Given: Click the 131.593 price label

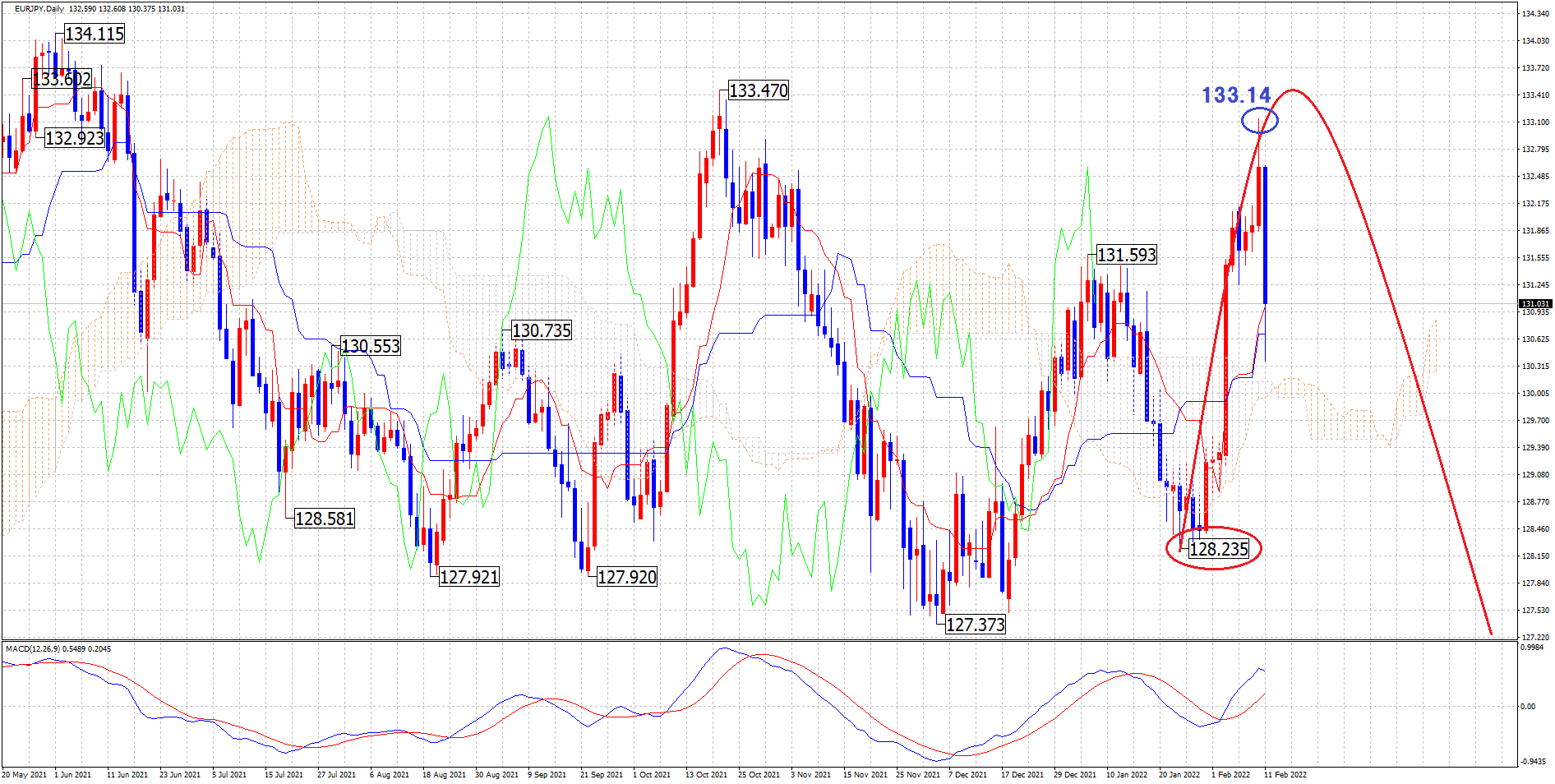Looking at the screenshot, I should click(1126, 255).
